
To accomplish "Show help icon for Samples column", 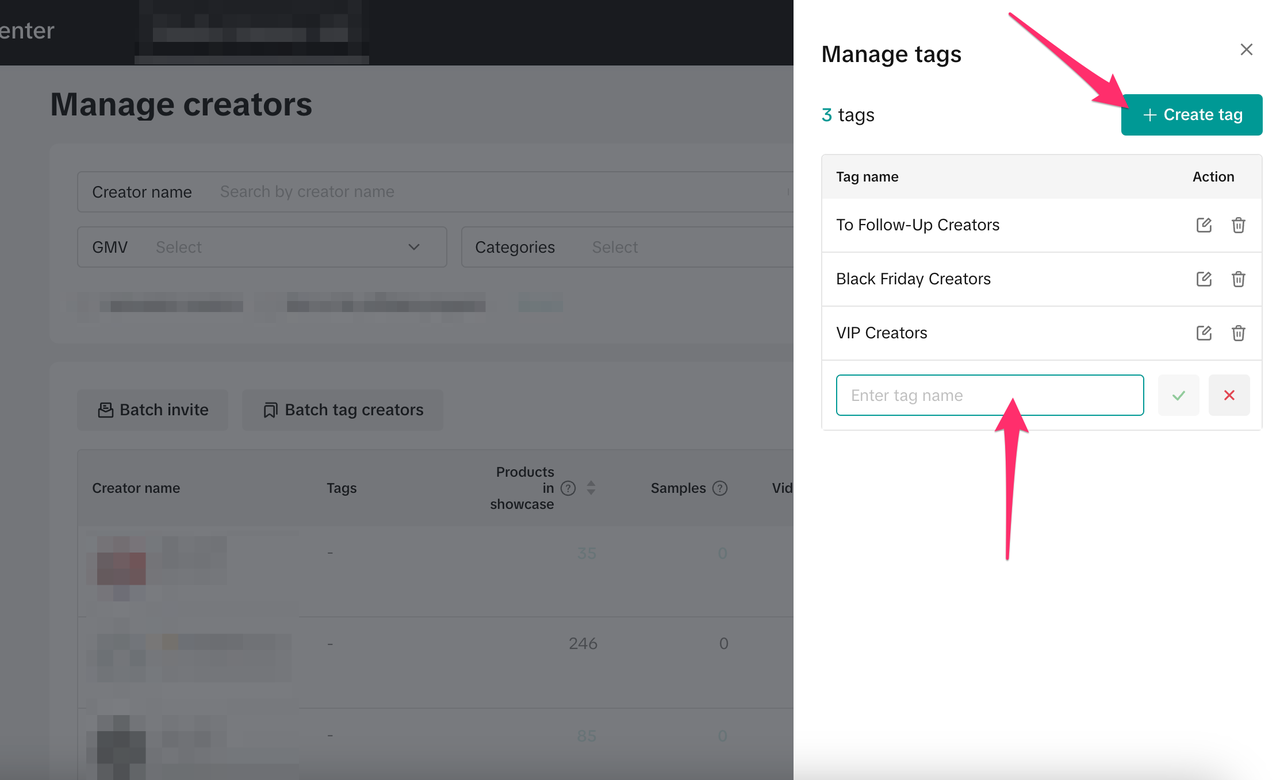I will [x=719, y=488].
